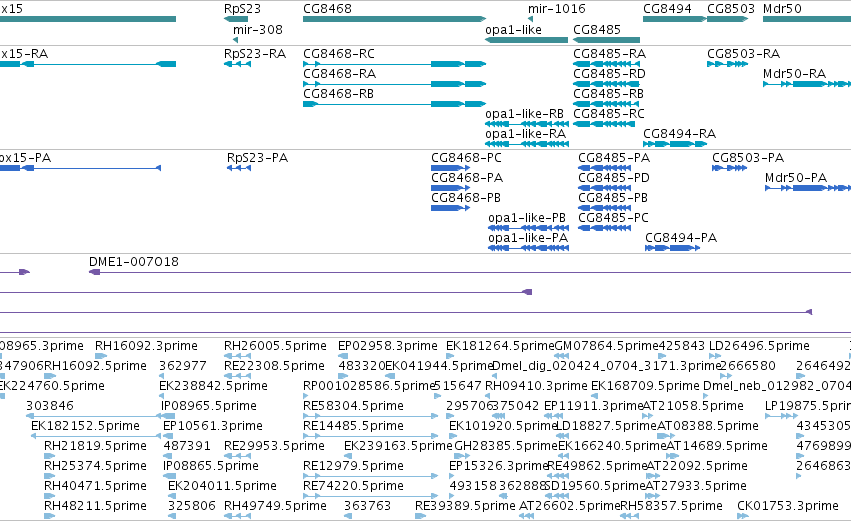The width and height of the screenshot is (851, 521).
Task: Click EST EK238842.5prime
Action: point(213,386)
